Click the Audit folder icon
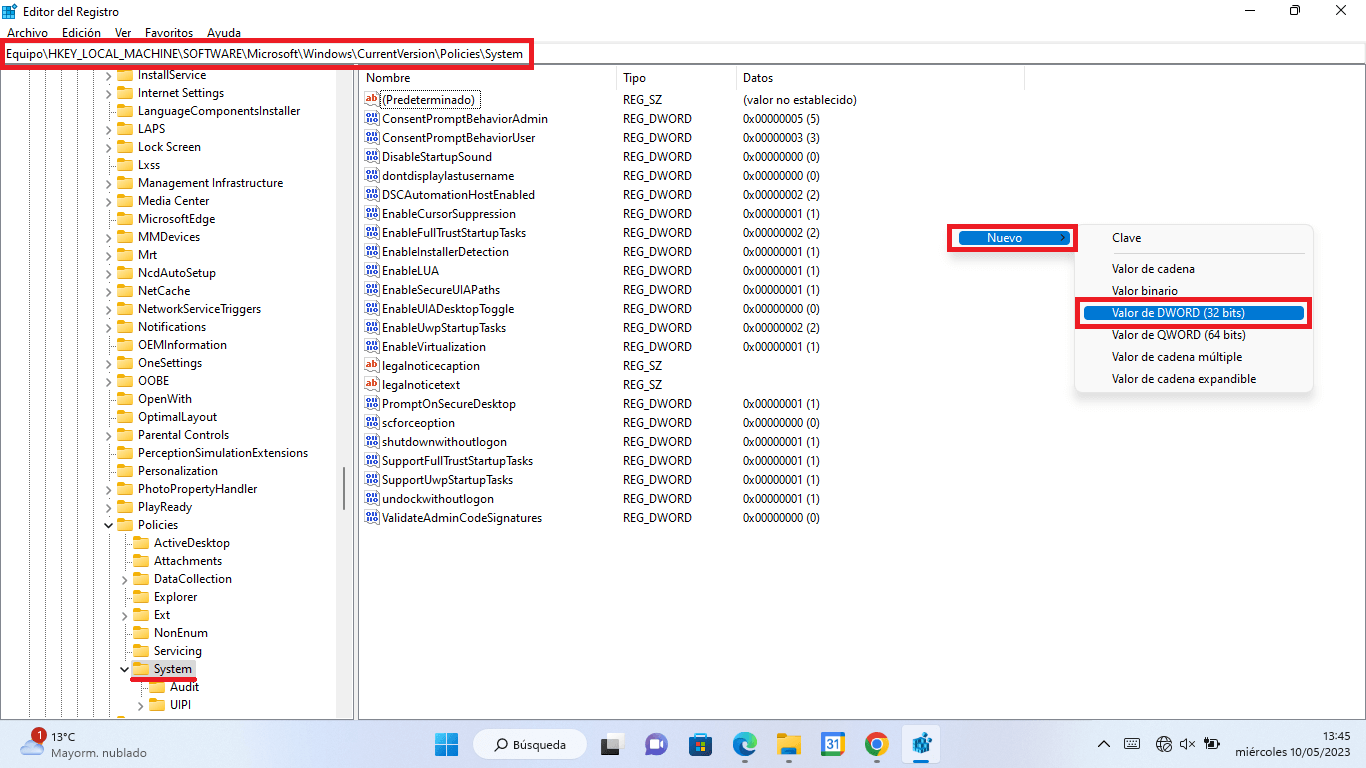 157,687
